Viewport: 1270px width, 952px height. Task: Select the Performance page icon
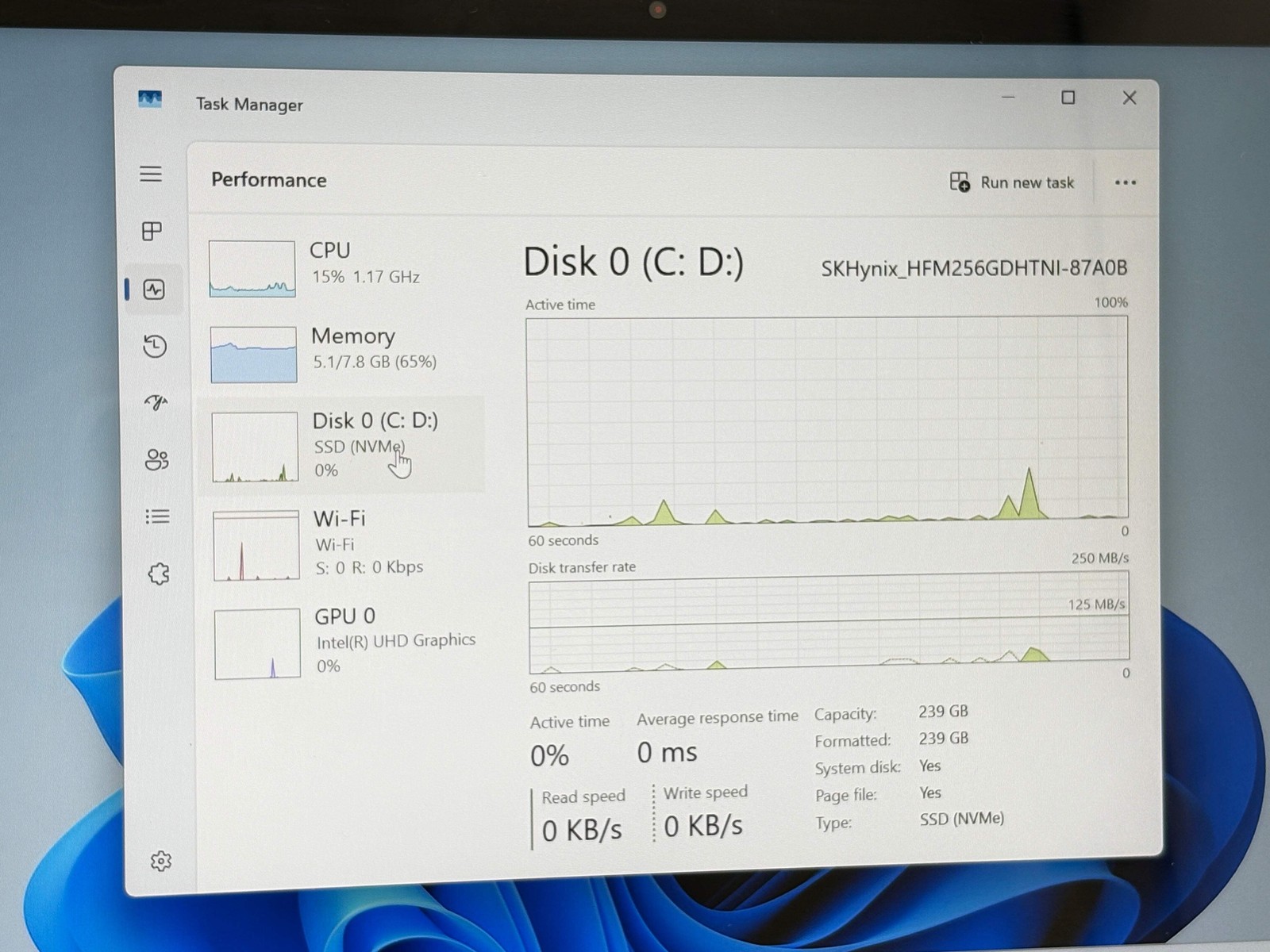pyautogui.click(x=154, y=290)
